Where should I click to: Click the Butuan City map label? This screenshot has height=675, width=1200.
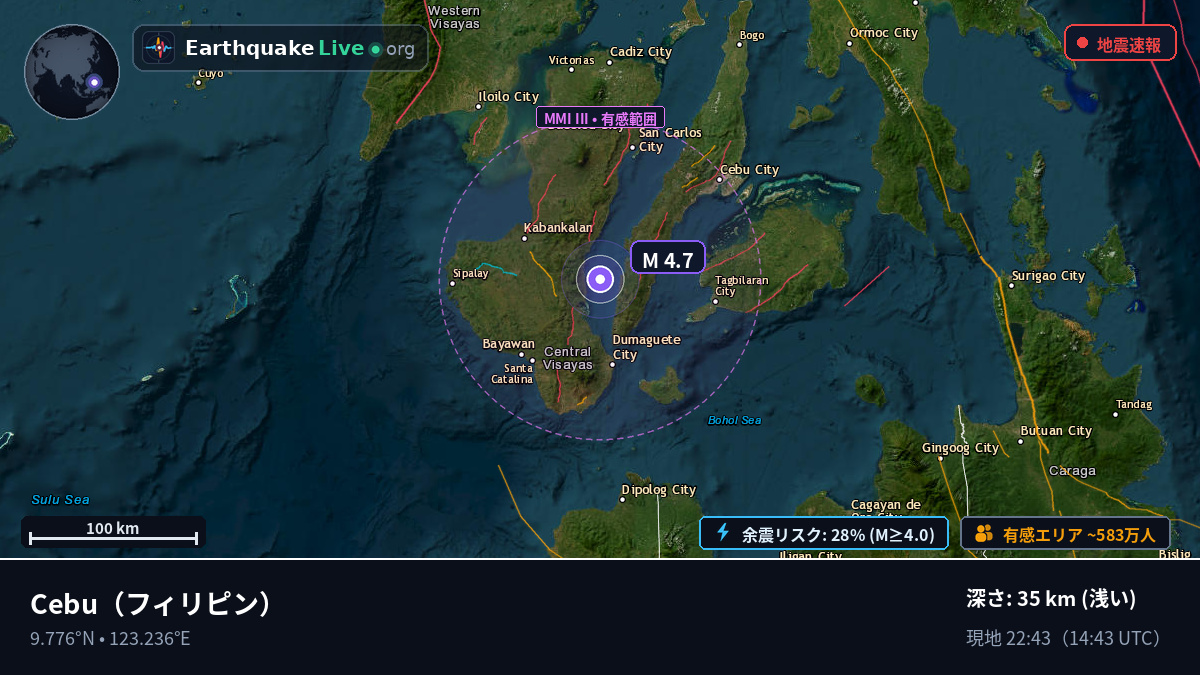click(1056, 431)
